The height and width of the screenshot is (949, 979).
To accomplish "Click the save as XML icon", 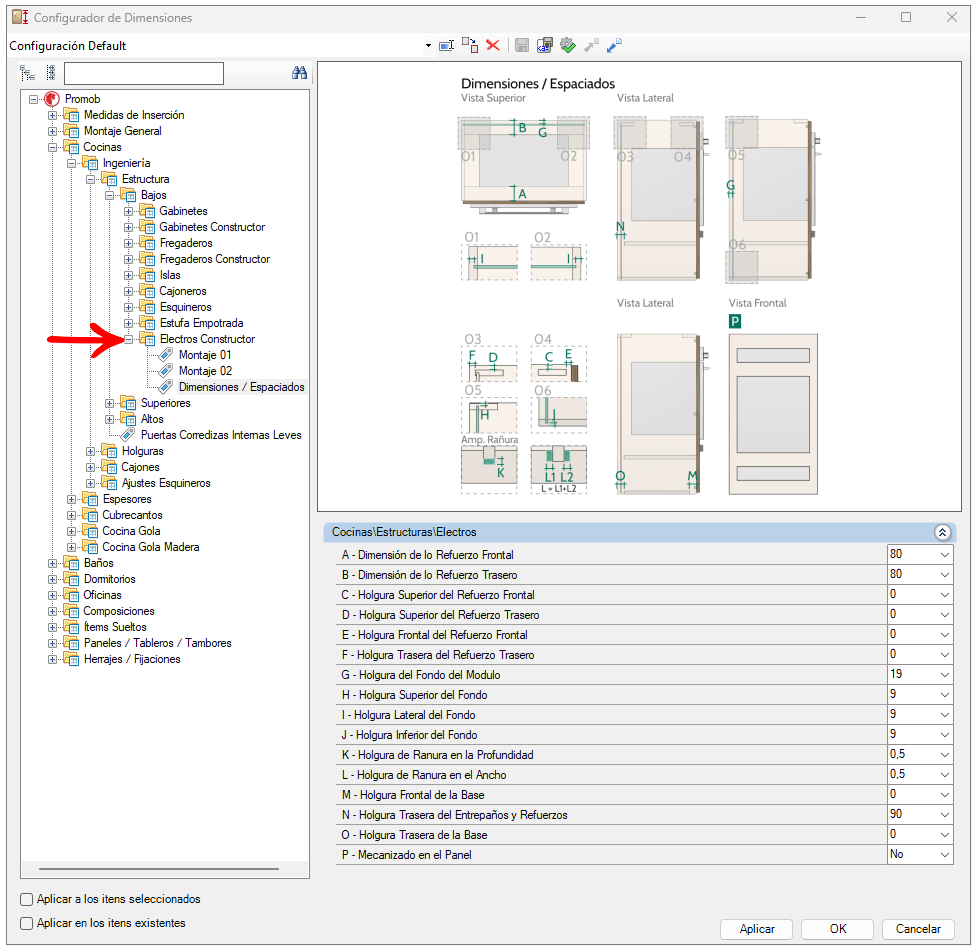I will (544, 46).
